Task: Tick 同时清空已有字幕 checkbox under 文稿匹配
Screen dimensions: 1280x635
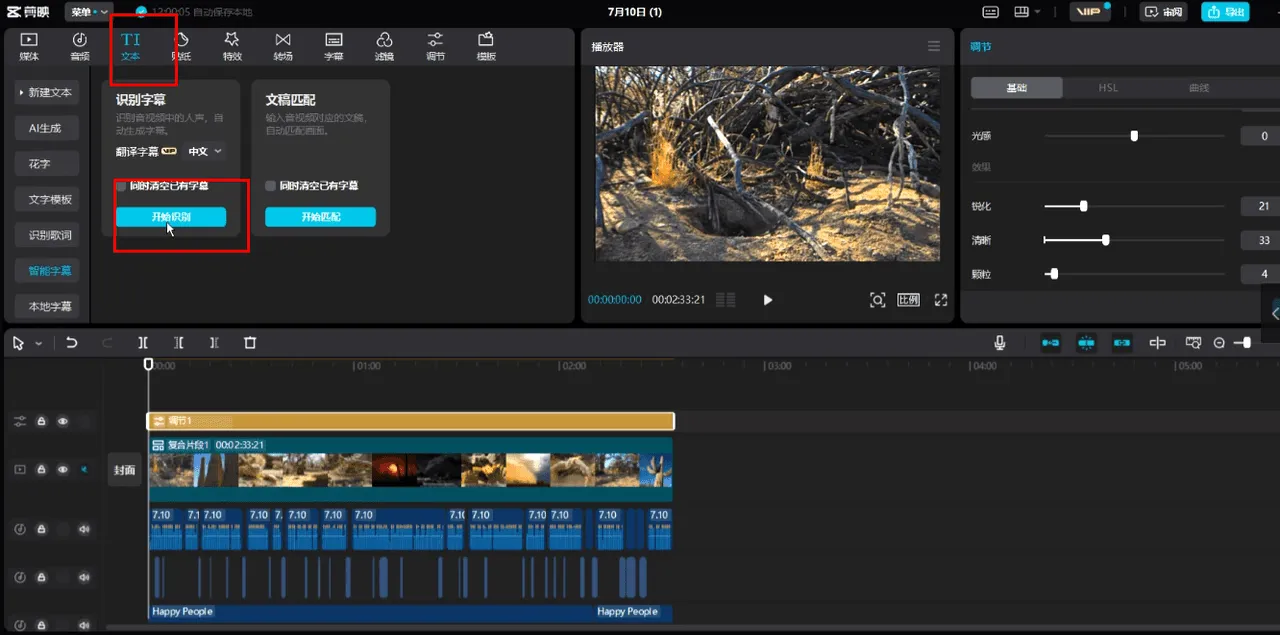Action: click(270, 186)
